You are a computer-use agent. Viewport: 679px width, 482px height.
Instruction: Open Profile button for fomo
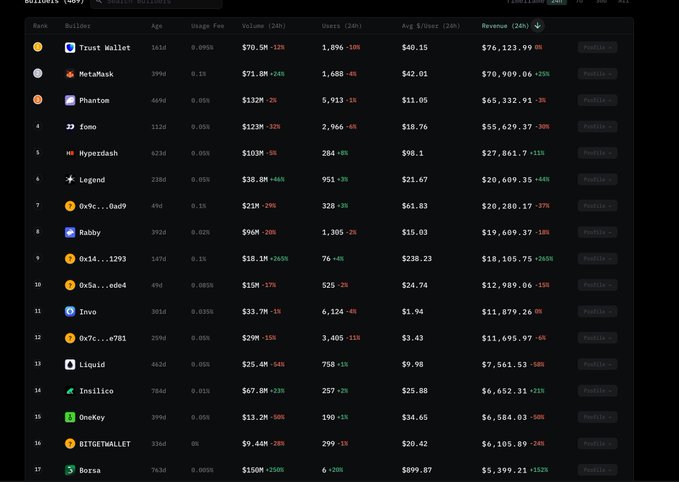597,126
